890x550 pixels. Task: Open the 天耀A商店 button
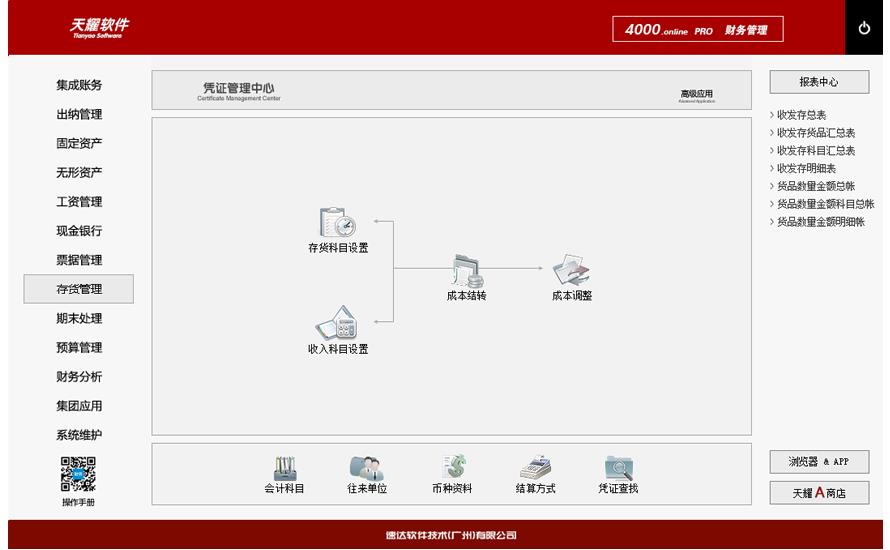[x=819, y=492]
